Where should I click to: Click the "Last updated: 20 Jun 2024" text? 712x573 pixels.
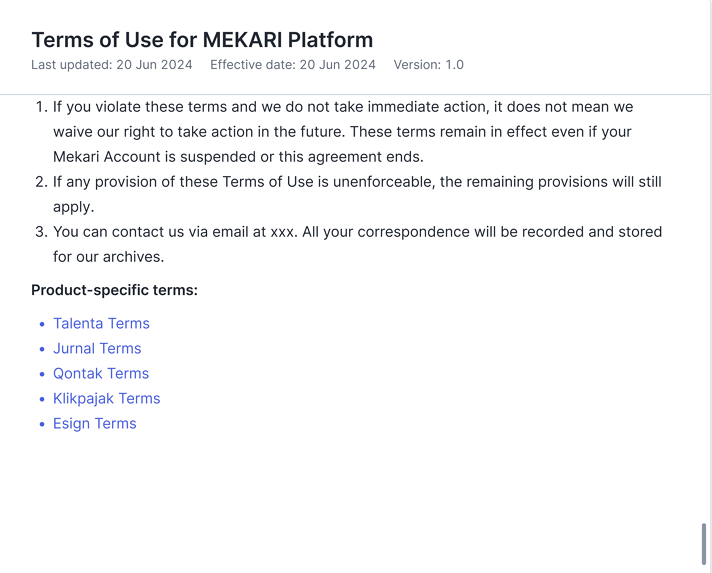coord(111,65)
